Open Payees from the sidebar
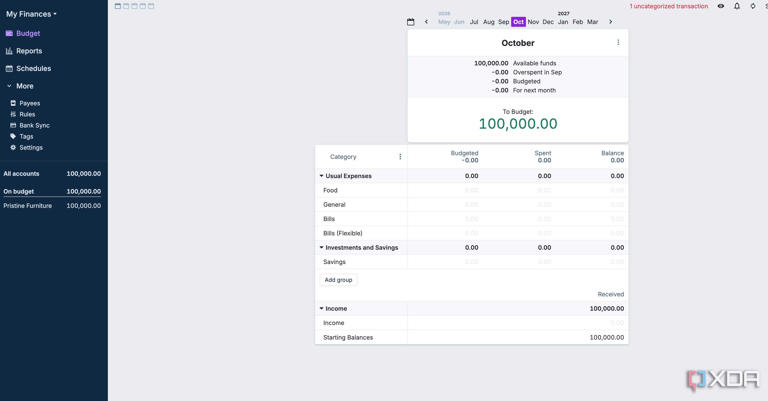 25,103
